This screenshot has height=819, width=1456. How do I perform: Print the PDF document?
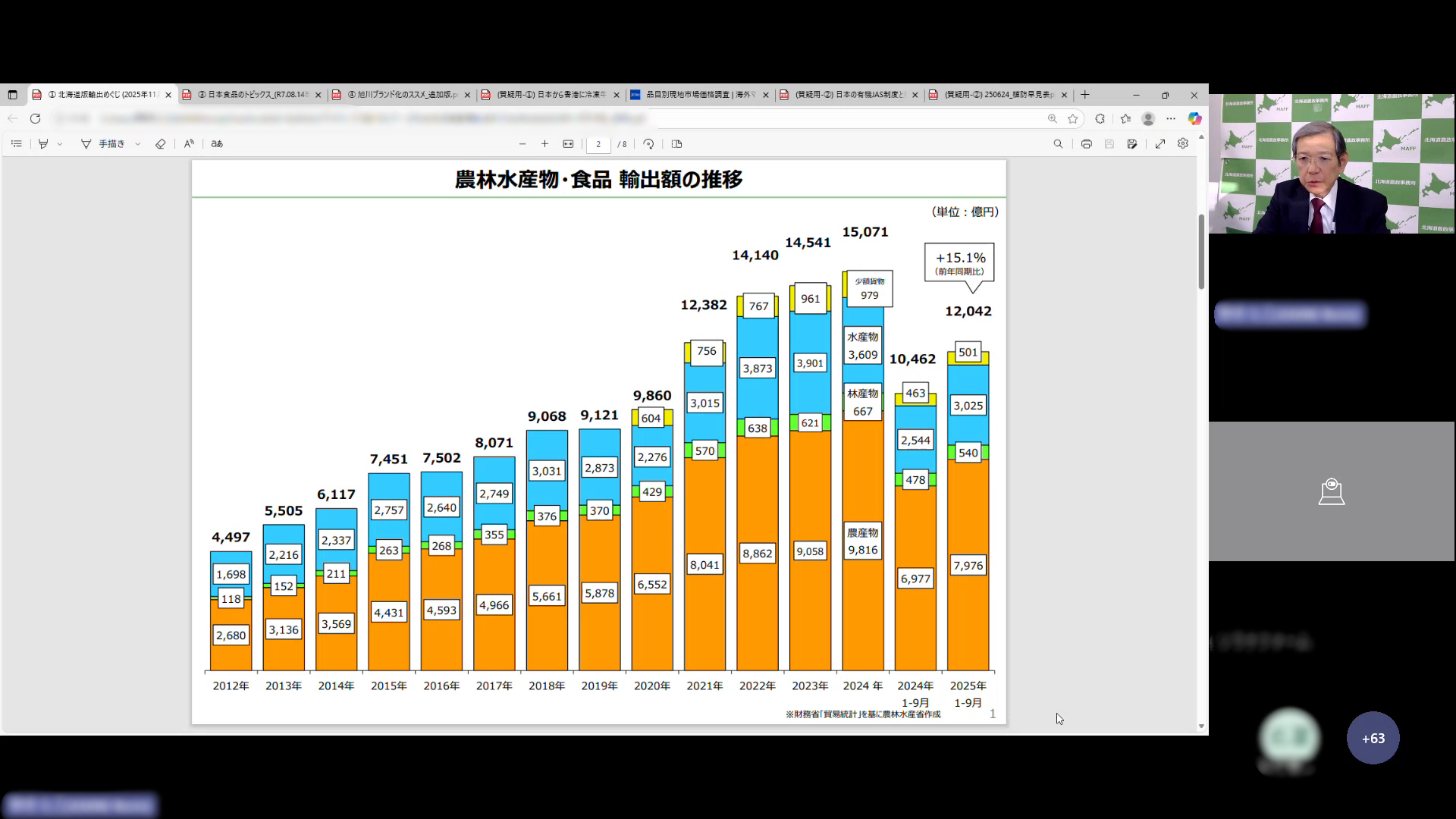1086,144
